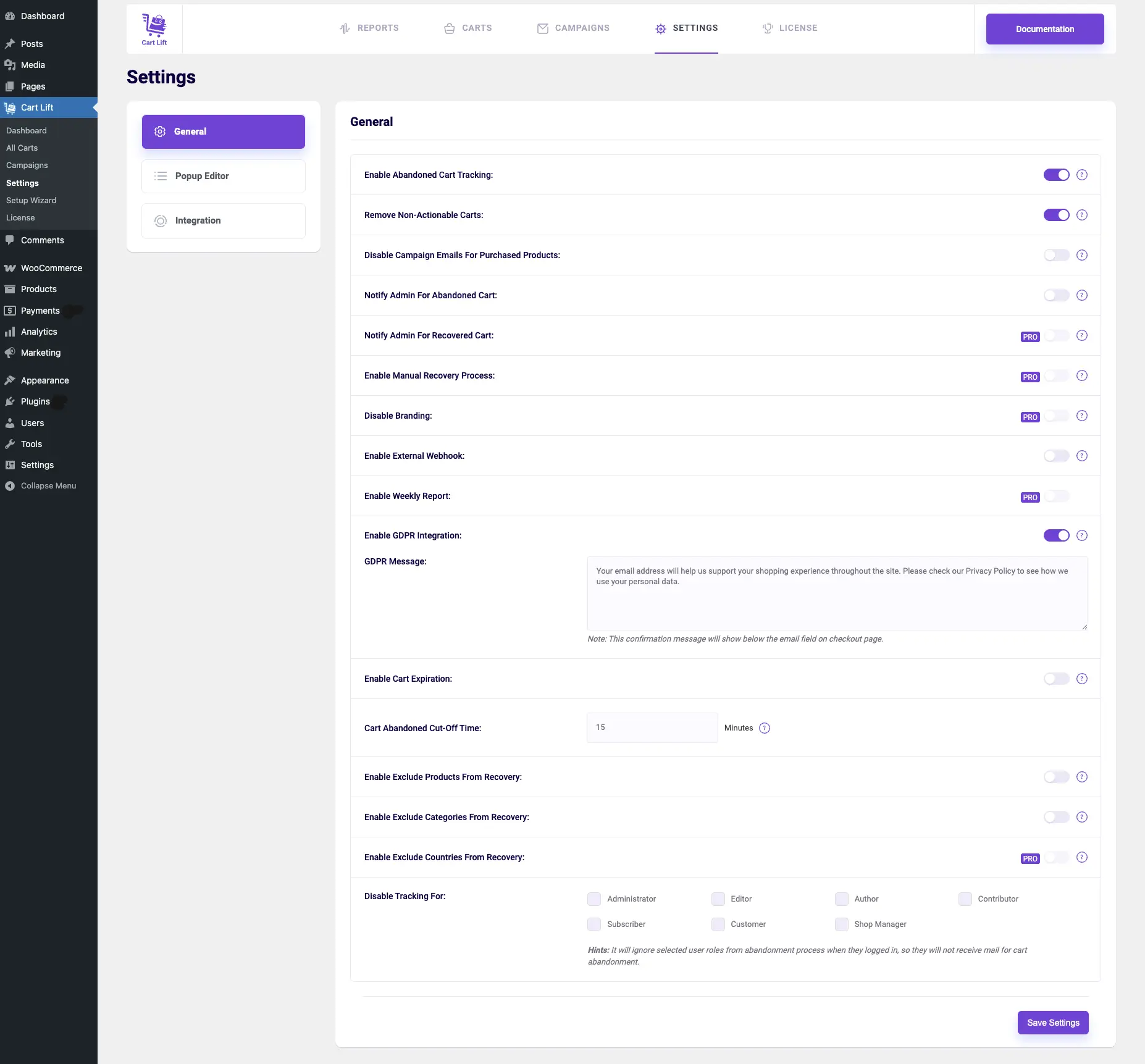Click the help icon for Enable GDPR Integration

tap(1082, 535)
